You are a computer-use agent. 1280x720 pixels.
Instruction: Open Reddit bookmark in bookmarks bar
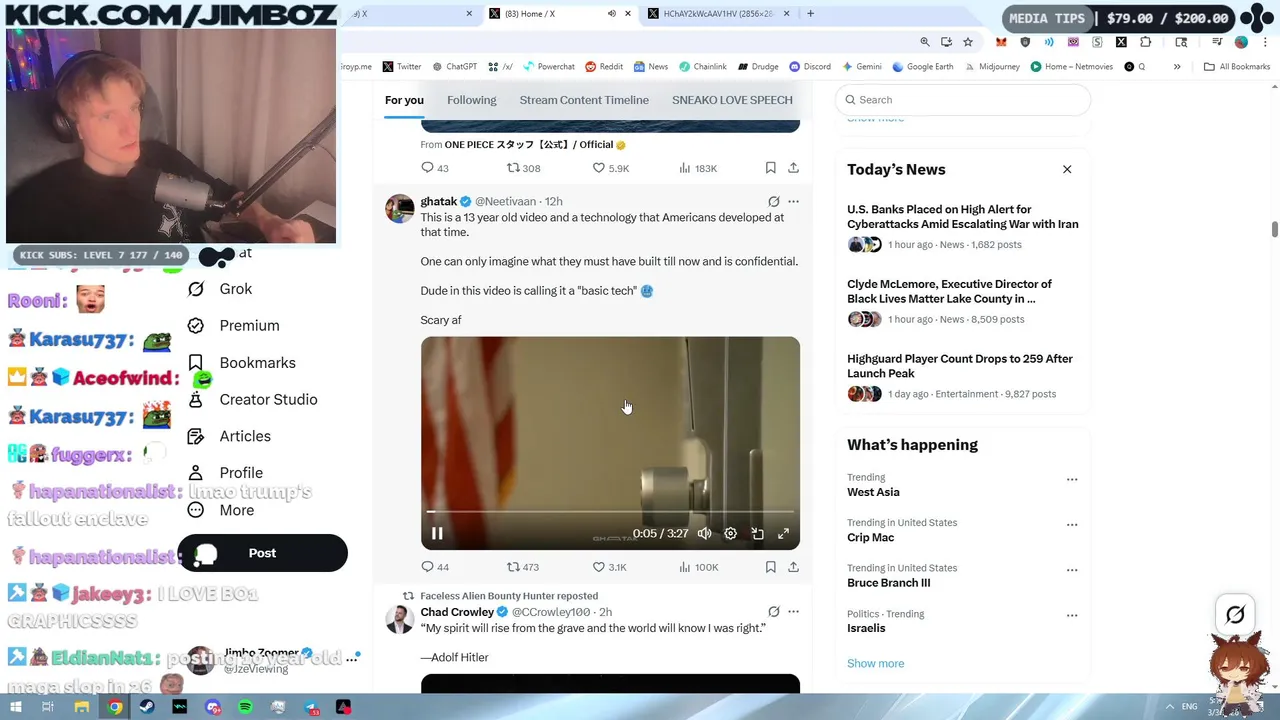[x=604, y=67]
